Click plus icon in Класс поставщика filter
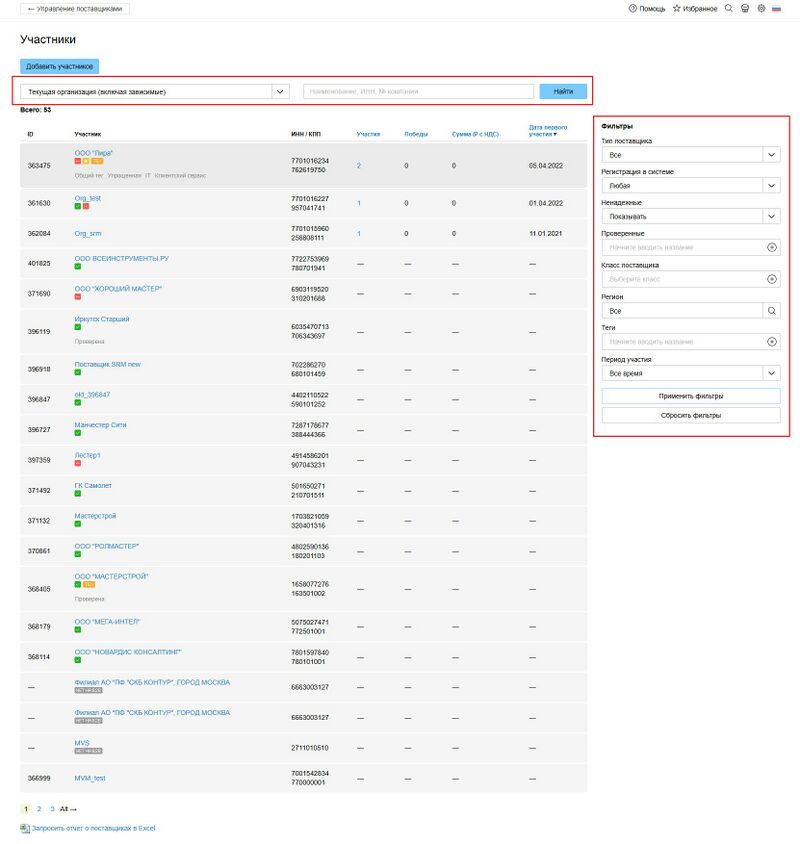 pyautogui.click(x=771, y=279)
